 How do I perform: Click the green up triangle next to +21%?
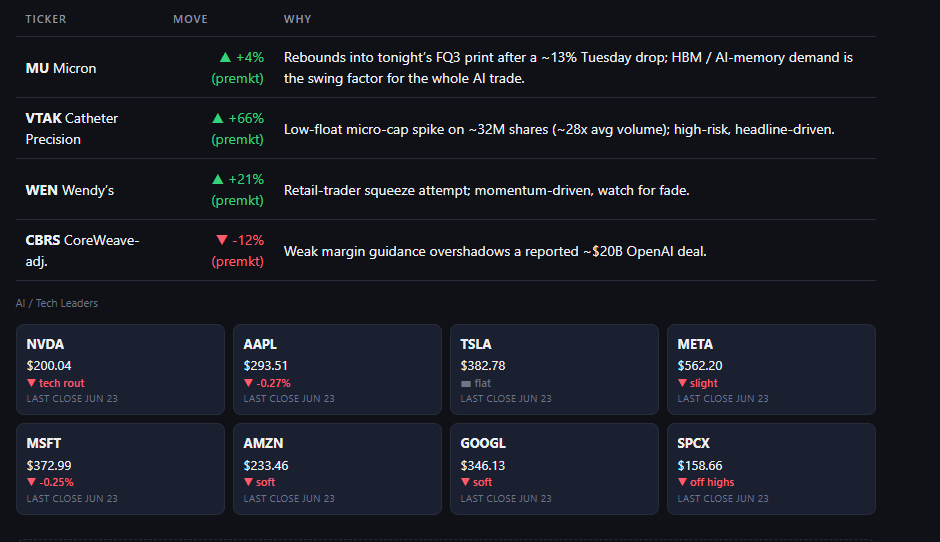[x=218, y=179]
